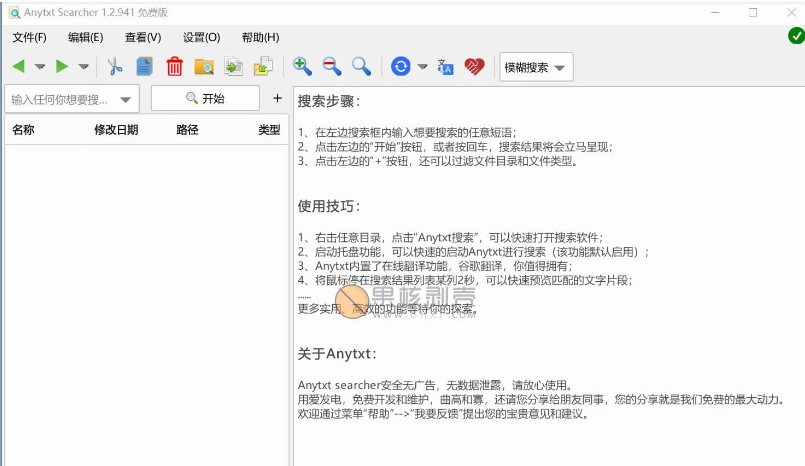Click the red trash delete icon
Screen dimensions: 805x466
175,67
